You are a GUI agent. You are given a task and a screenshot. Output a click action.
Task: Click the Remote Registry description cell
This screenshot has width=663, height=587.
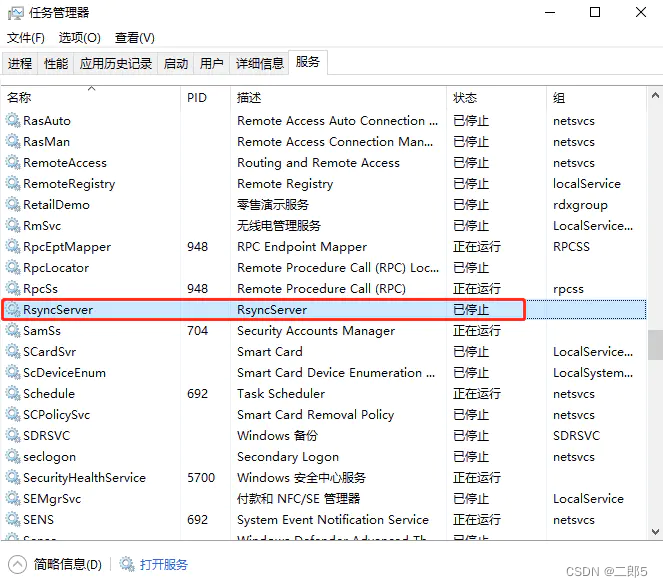(x=285, y=184)
